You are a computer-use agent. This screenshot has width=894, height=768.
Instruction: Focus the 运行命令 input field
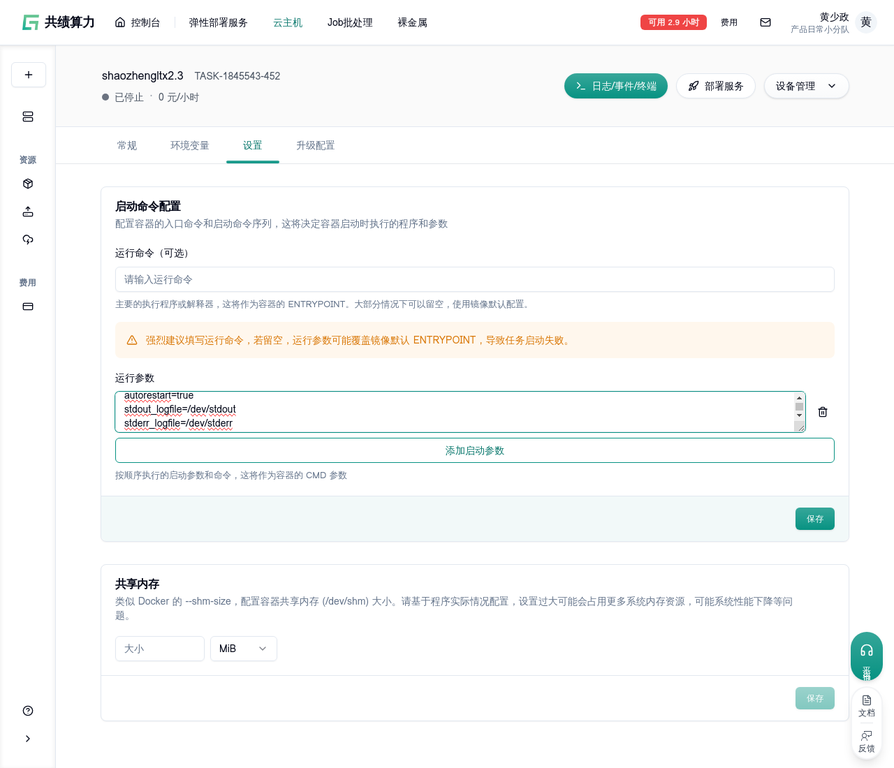click(474, 280)
